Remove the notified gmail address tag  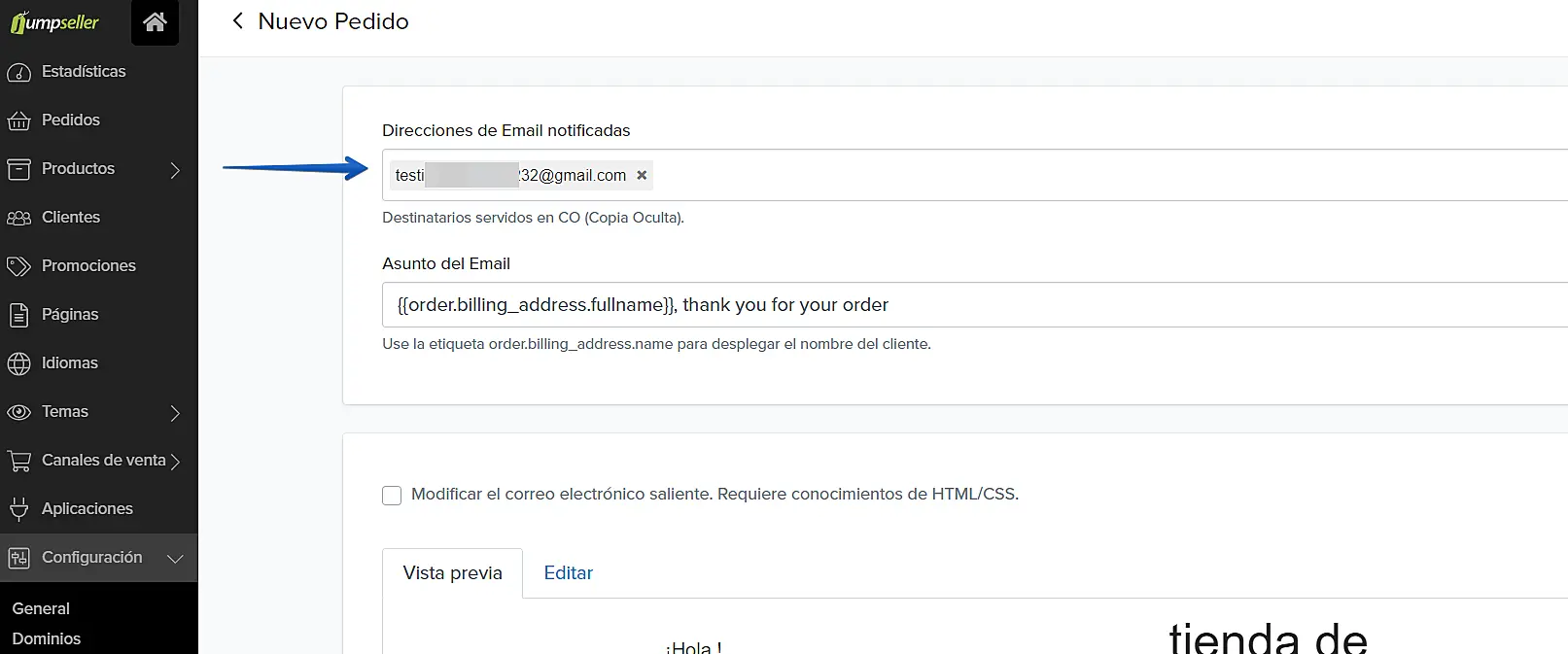pyautogui.click(x=642, y=176)
